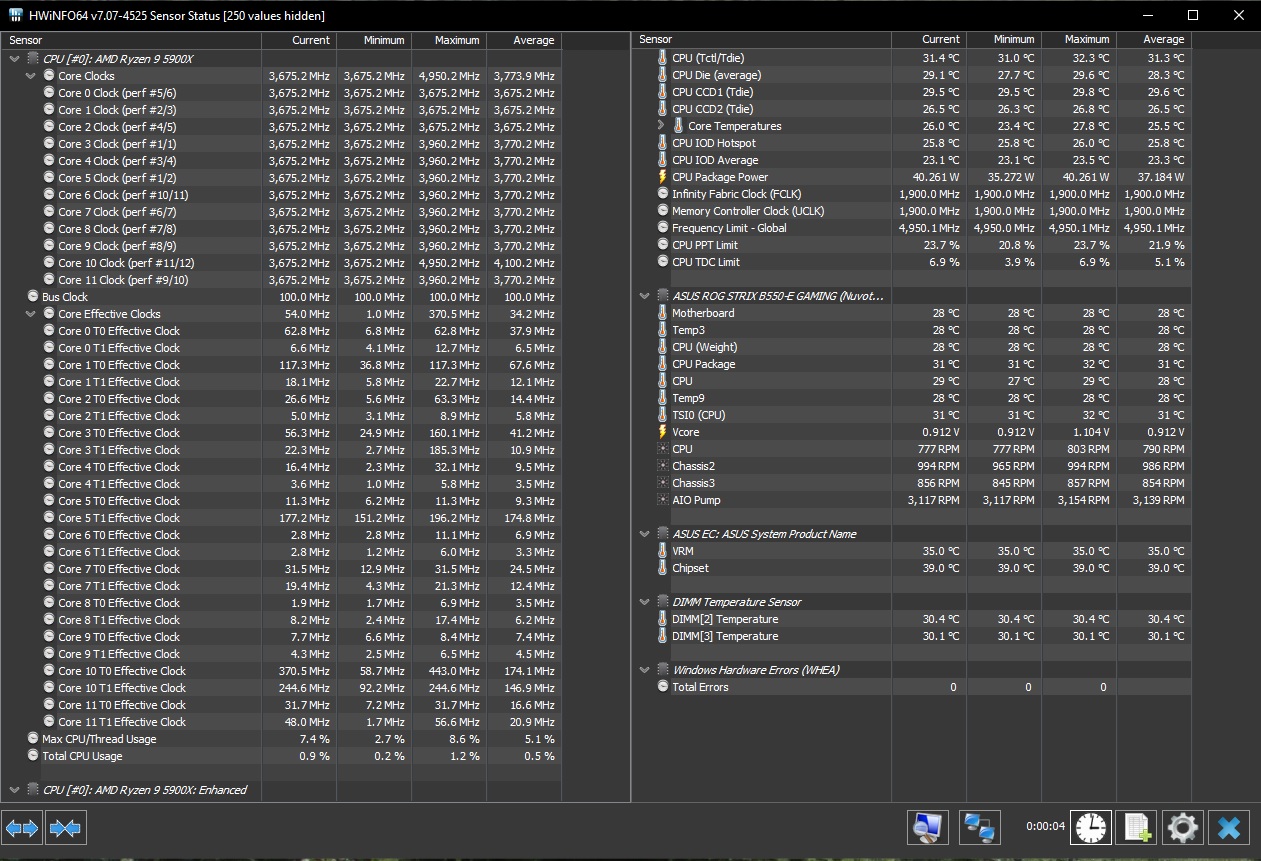Collapse the Core Effective Clocks node

[31, 314]
